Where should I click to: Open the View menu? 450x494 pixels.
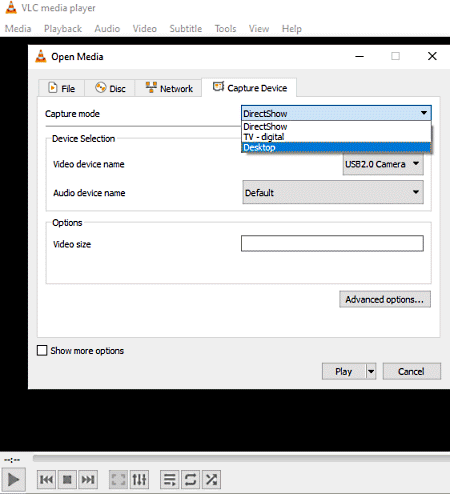point(259,29)
